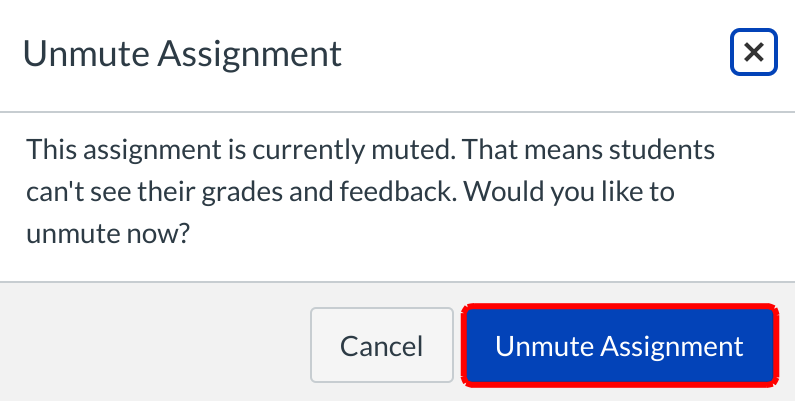Click the red-outlined Unmute Assignment button
795x401 pixels.
pyautogui.click(x=619, y=346)
